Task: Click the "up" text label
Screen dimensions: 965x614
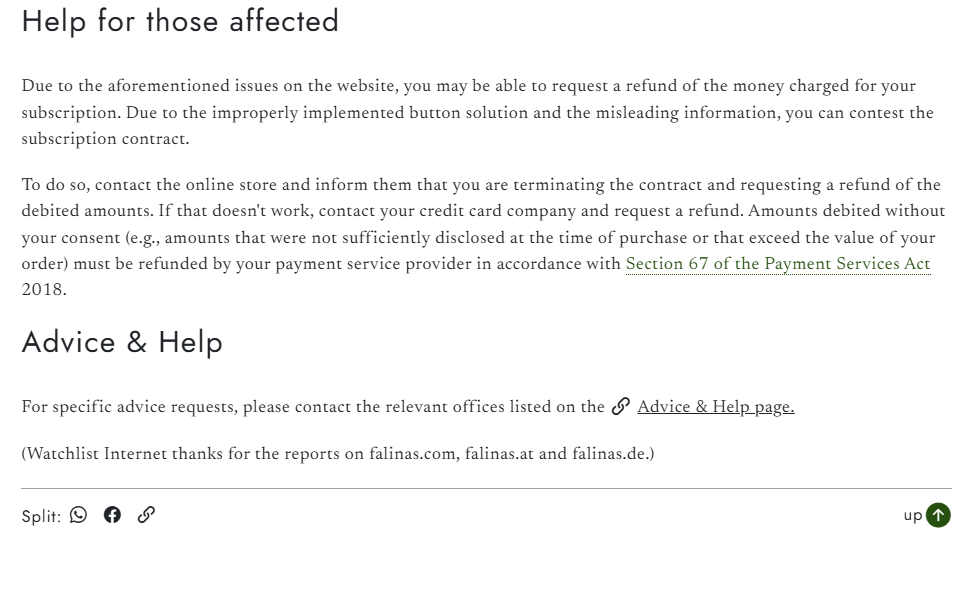Action: (x=912, y=515)
